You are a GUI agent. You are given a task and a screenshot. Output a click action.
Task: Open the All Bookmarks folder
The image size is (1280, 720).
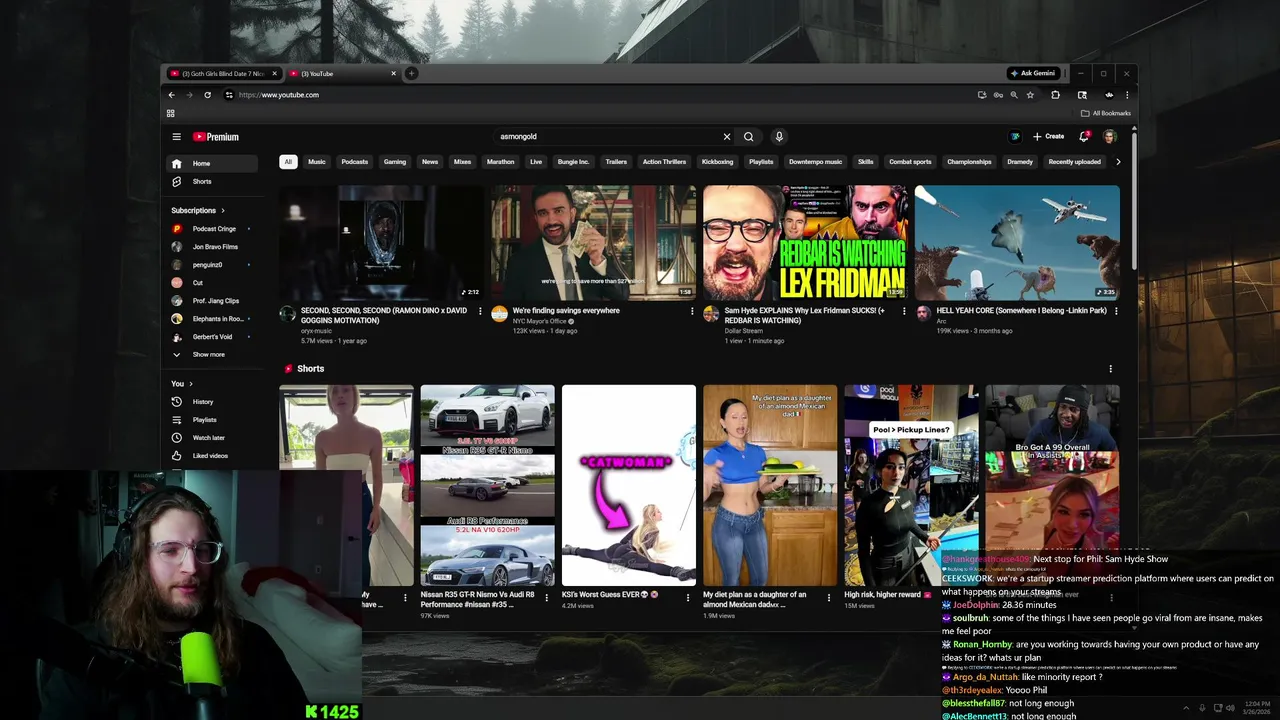tap(1106, 113)
